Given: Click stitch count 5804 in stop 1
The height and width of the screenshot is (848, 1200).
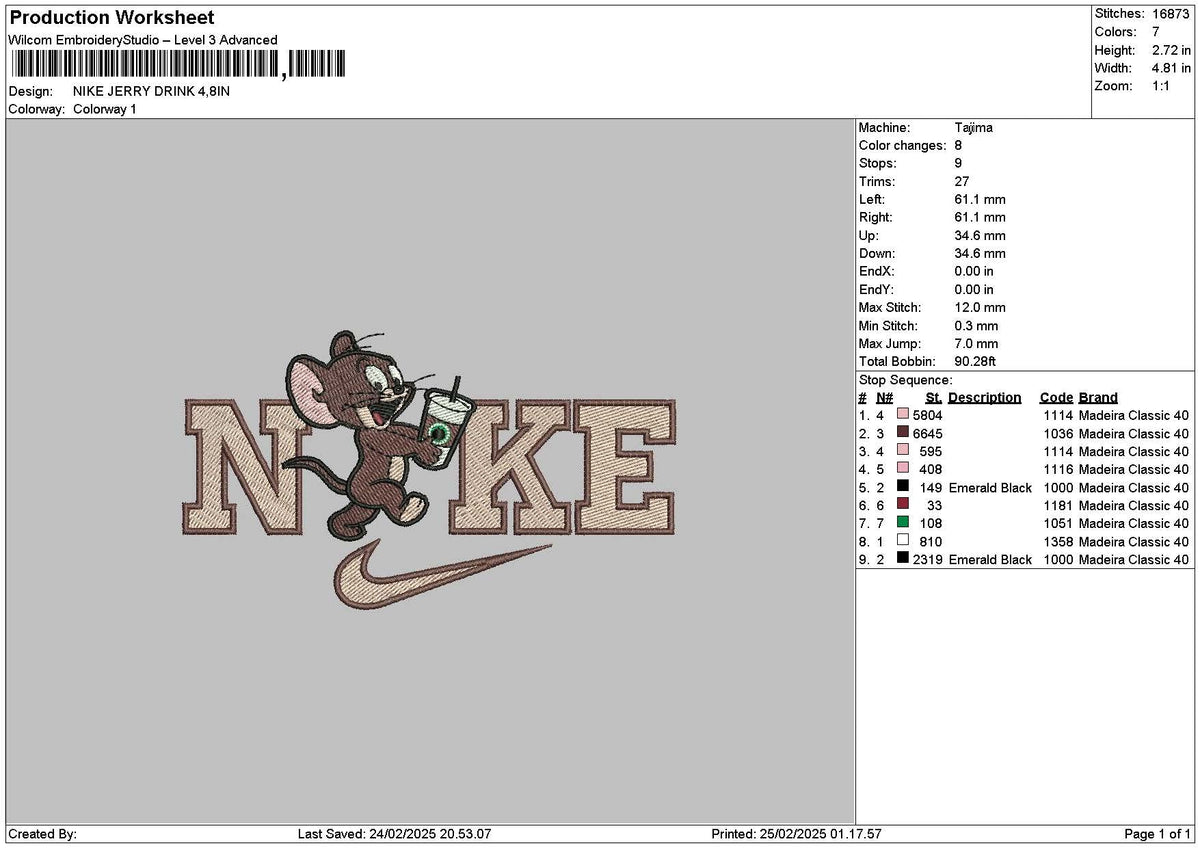Looking at the screenshot, I should coord(927,415).
